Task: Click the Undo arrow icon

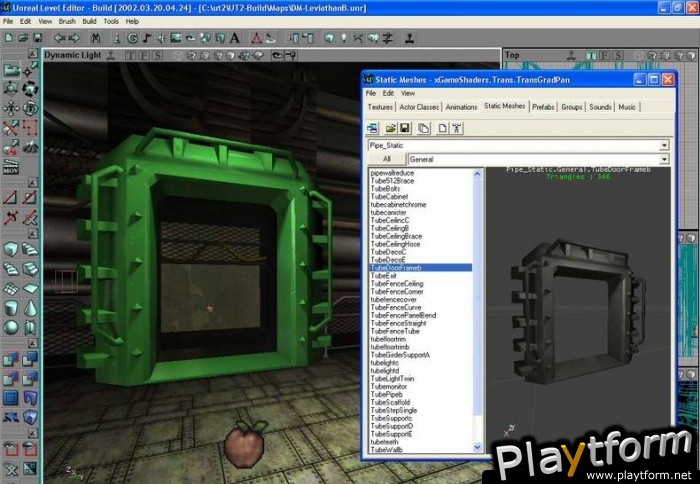Action: (x=59, y=38)
